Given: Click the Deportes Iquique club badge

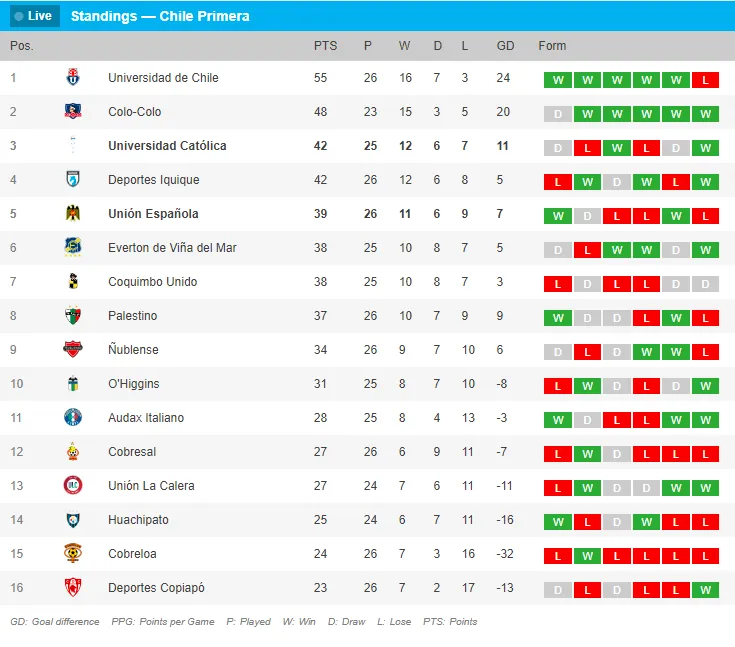Looking at the screenshot, I should (x=73, y=180).
